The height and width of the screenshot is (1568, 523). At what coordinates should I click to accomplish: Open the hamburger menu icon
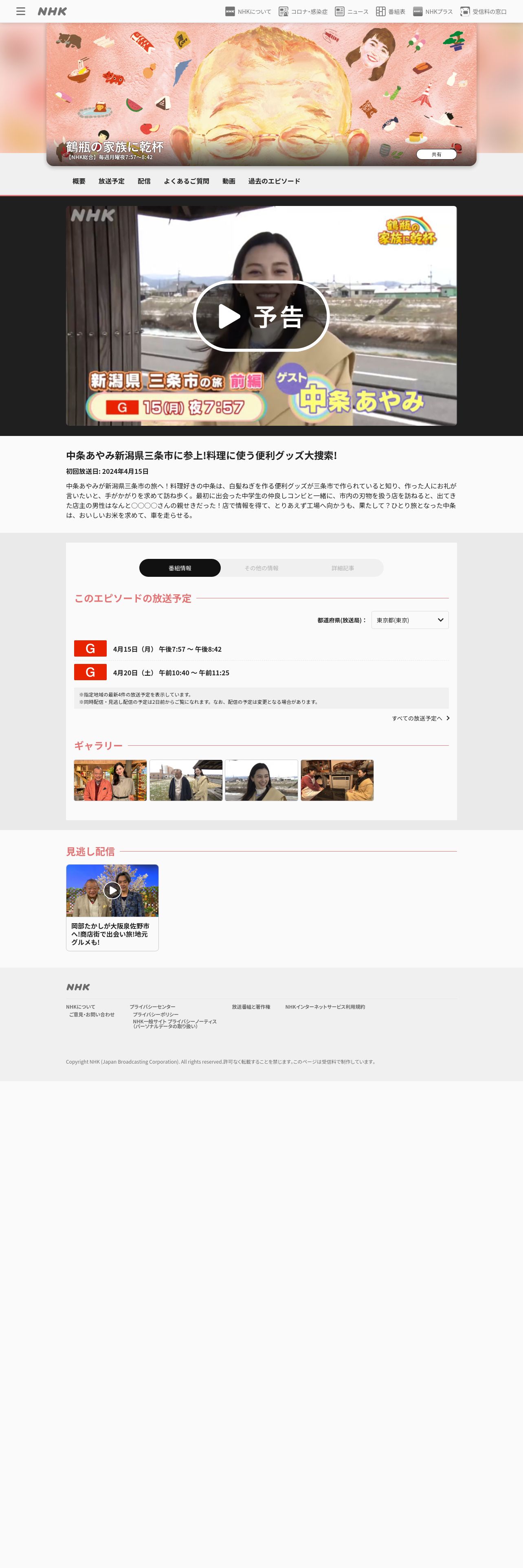coord(21,11)
